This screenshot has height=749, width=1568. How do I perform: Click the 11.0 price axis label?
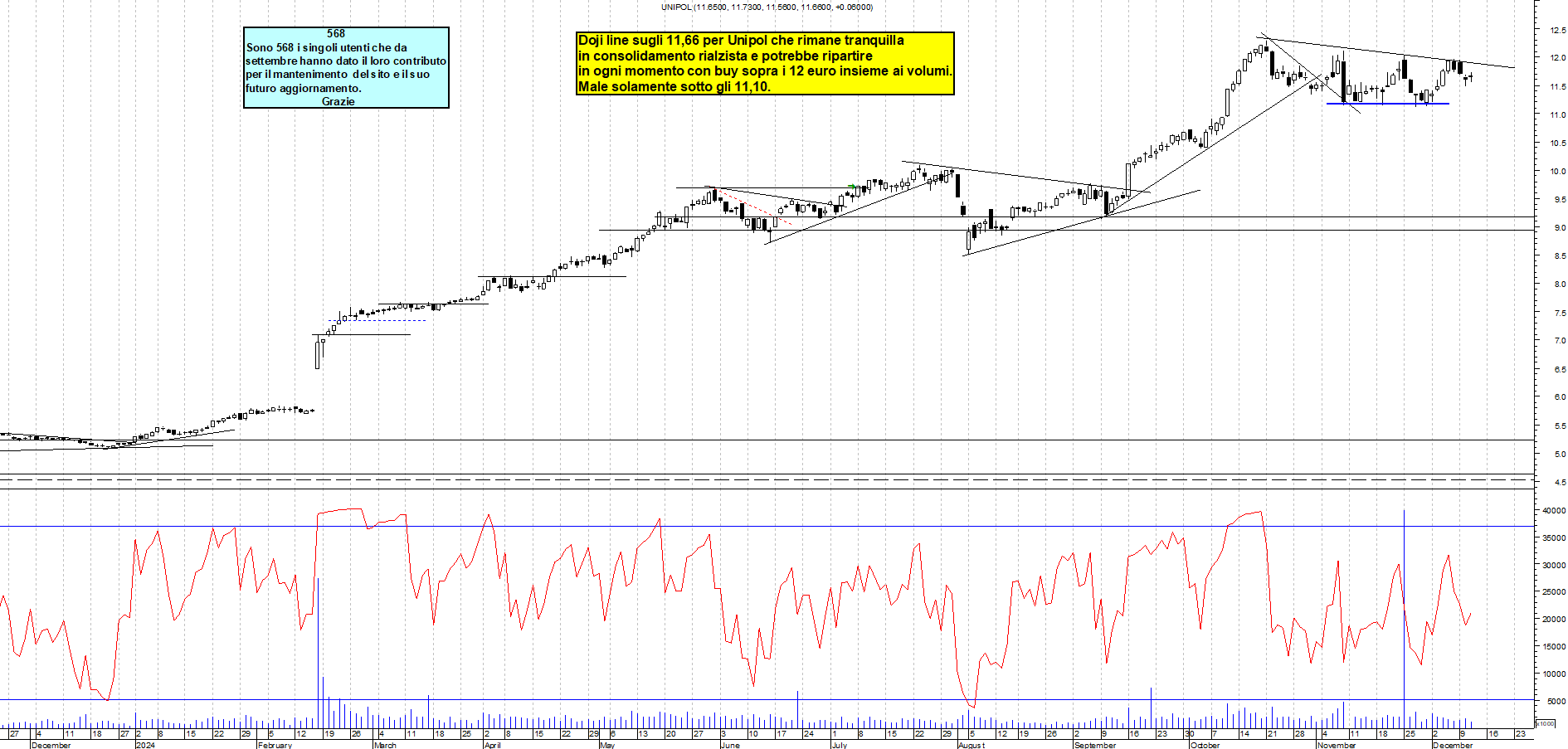pos(1557,114)
